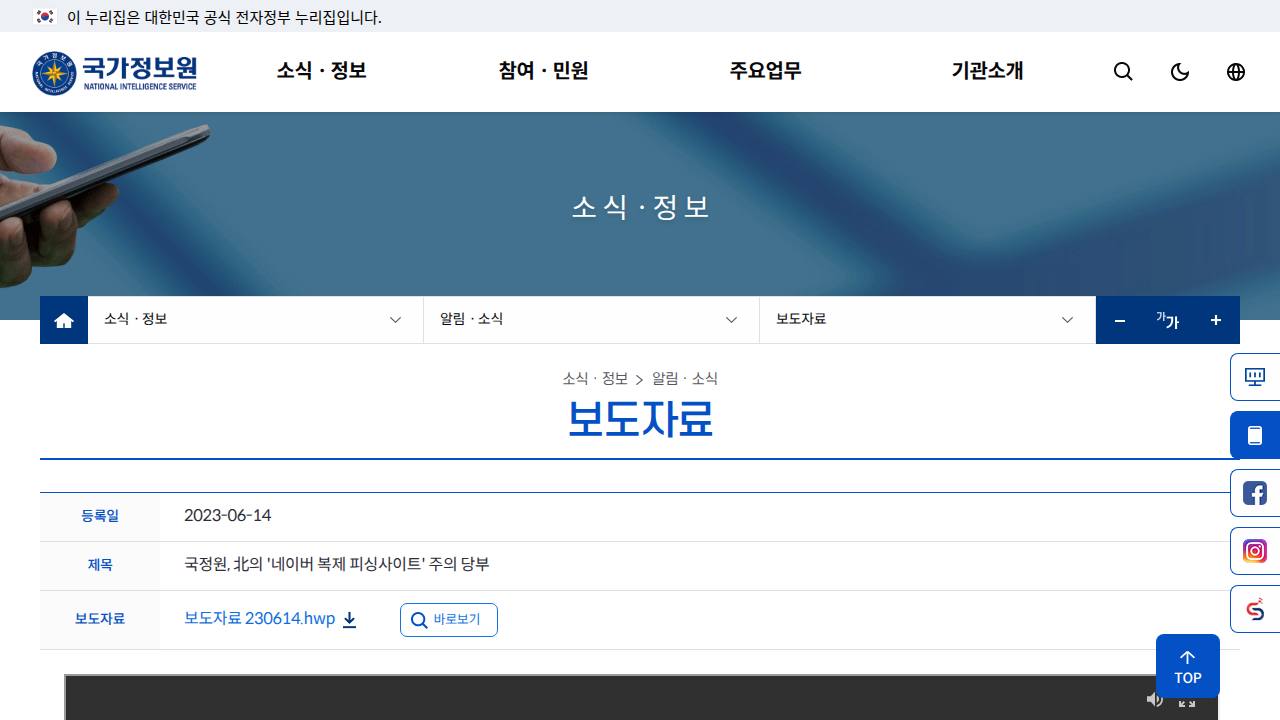Click the 보도자료 page heading
Image resolution: width=1280 pixels, height=720 pixels.
640,418
